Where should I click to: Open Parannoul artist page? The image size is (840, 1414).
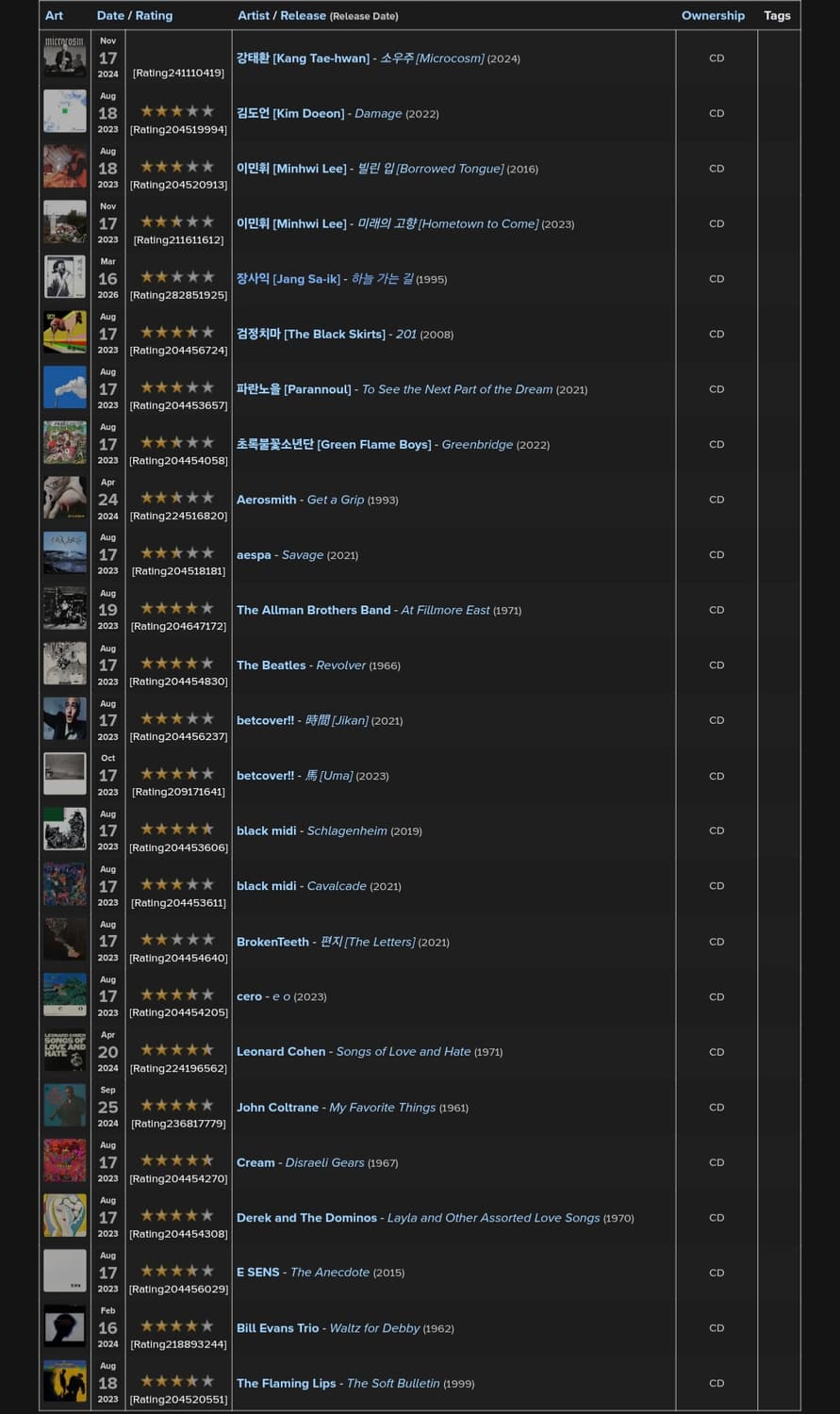(x=293, y=389)
